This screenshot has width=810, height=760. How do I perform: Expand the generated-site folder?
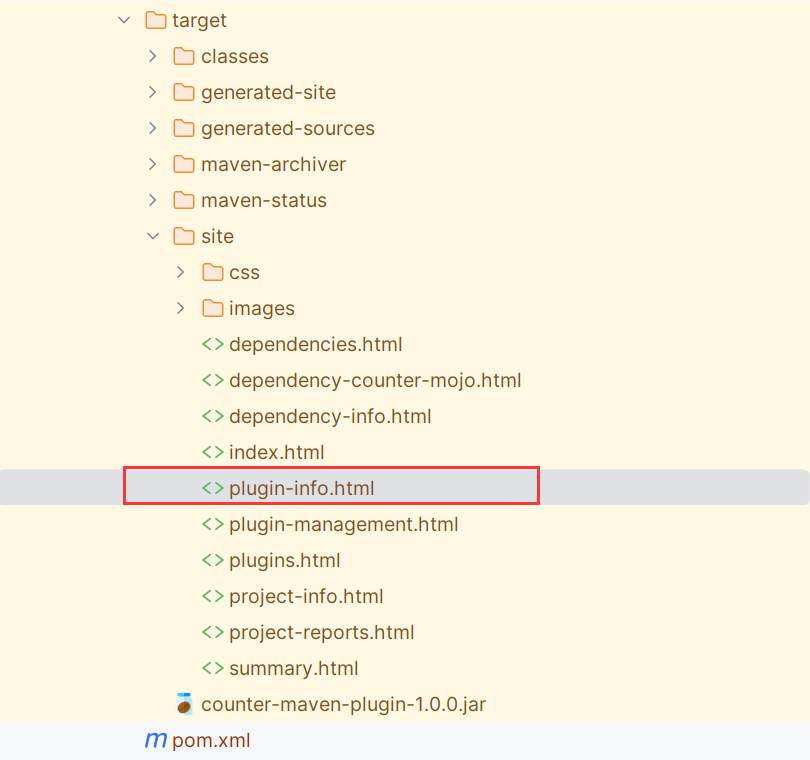pos(152,92)
